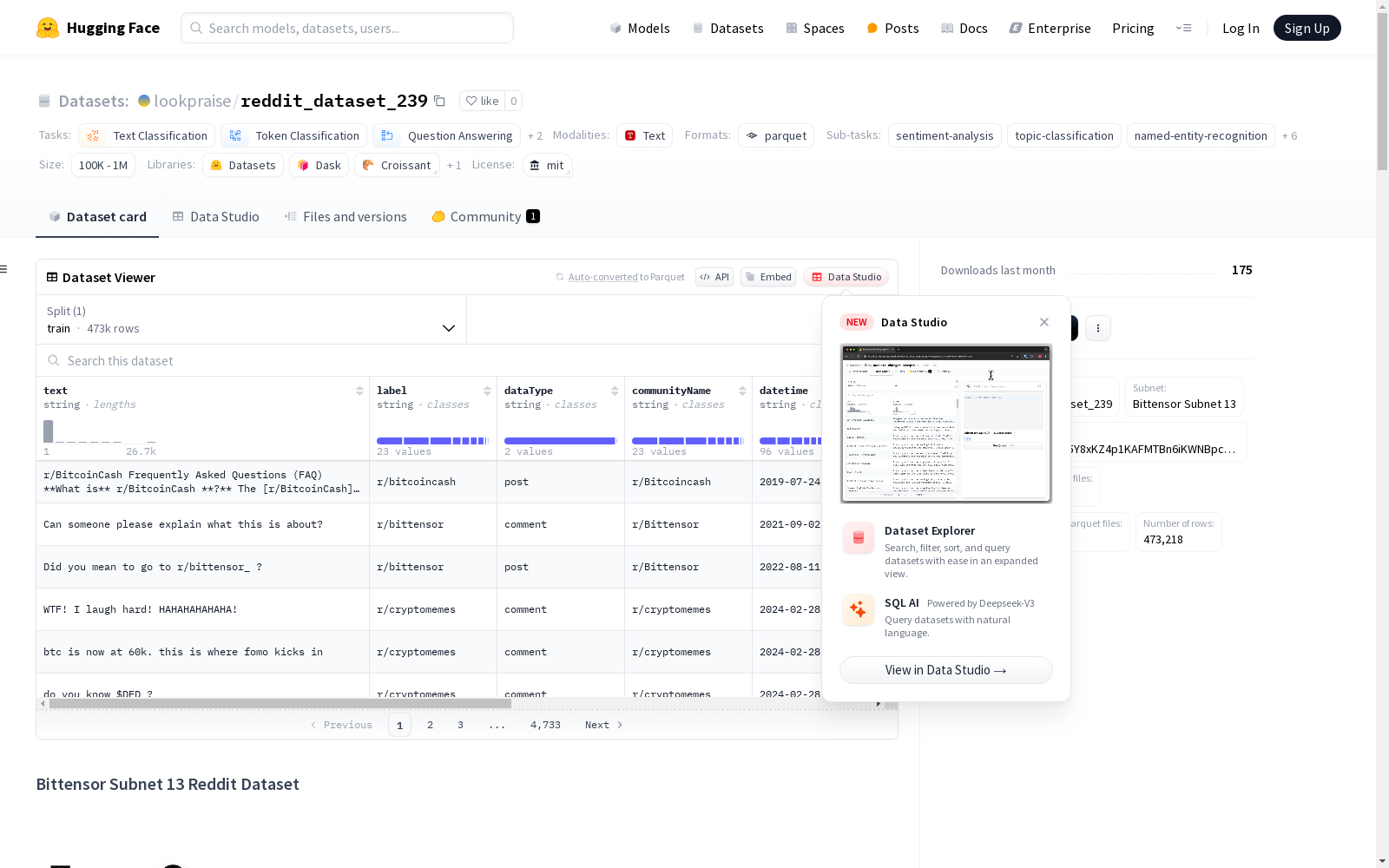Click the table horizontal scrollbar

click(x=280, y=704)
